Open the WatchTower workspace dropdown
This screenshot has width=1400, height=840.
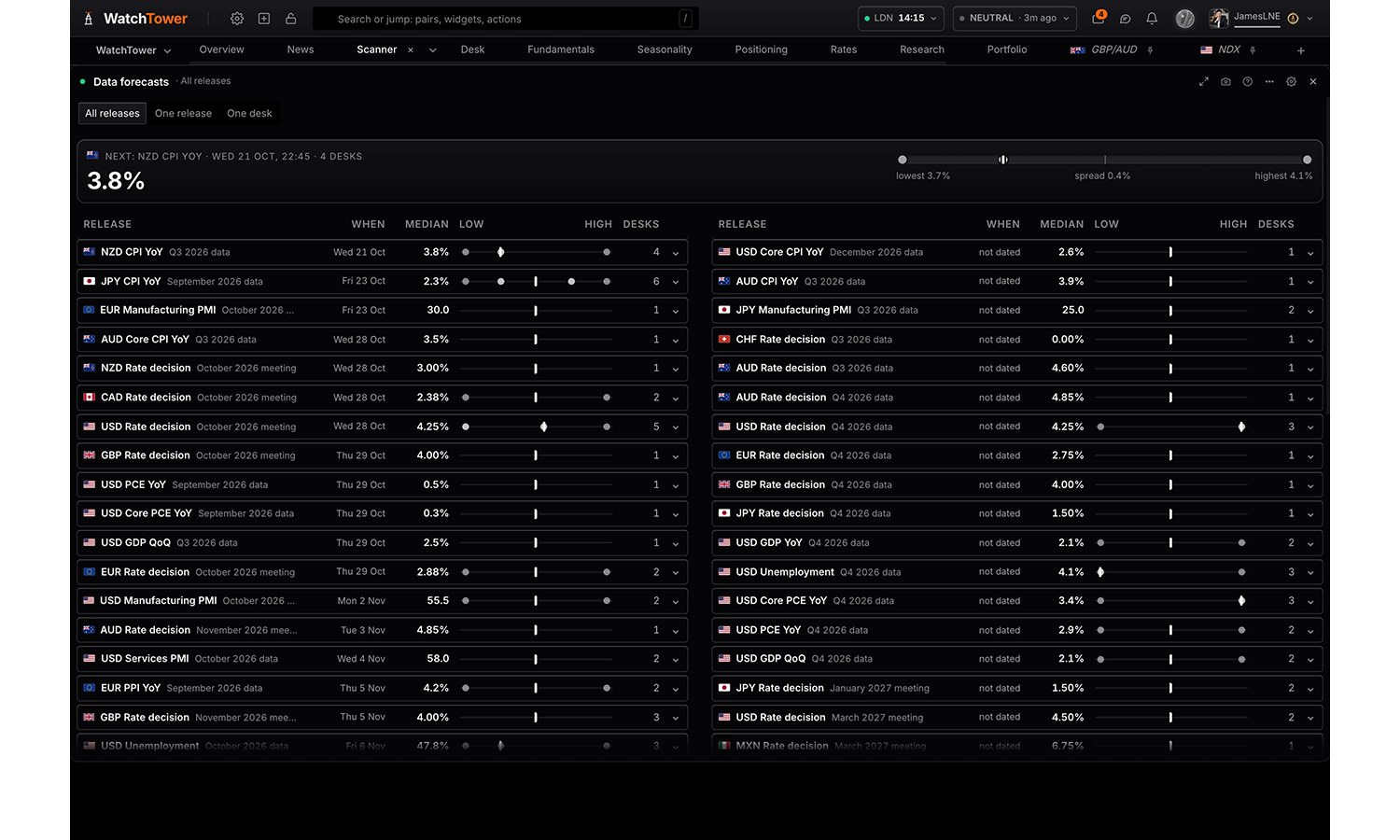133,50
